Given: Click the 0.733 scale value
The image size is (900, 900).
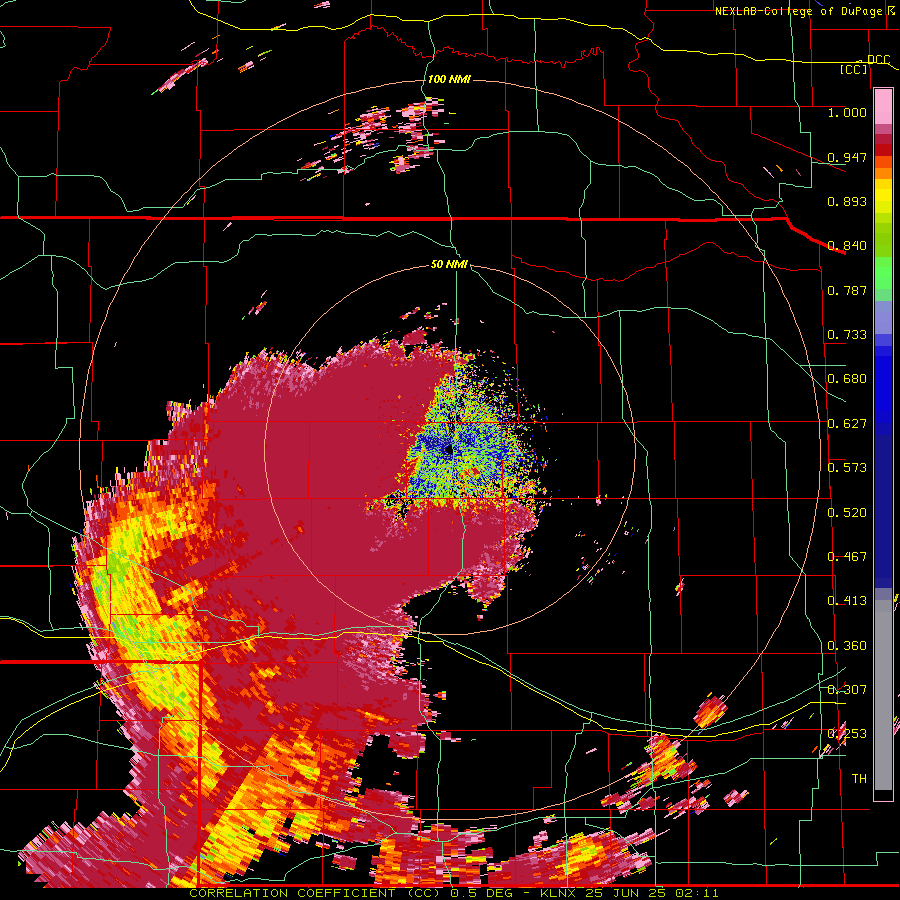Looking at the screenshot, I should click(847, 335).
